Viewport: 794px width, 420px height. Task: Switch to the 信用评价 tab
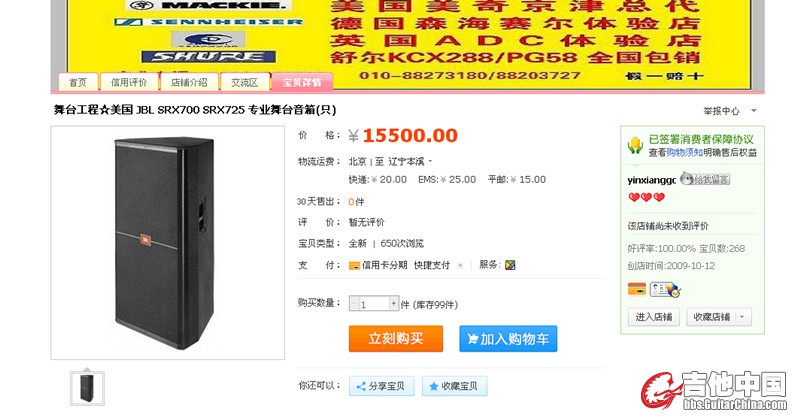pos(129,82)
